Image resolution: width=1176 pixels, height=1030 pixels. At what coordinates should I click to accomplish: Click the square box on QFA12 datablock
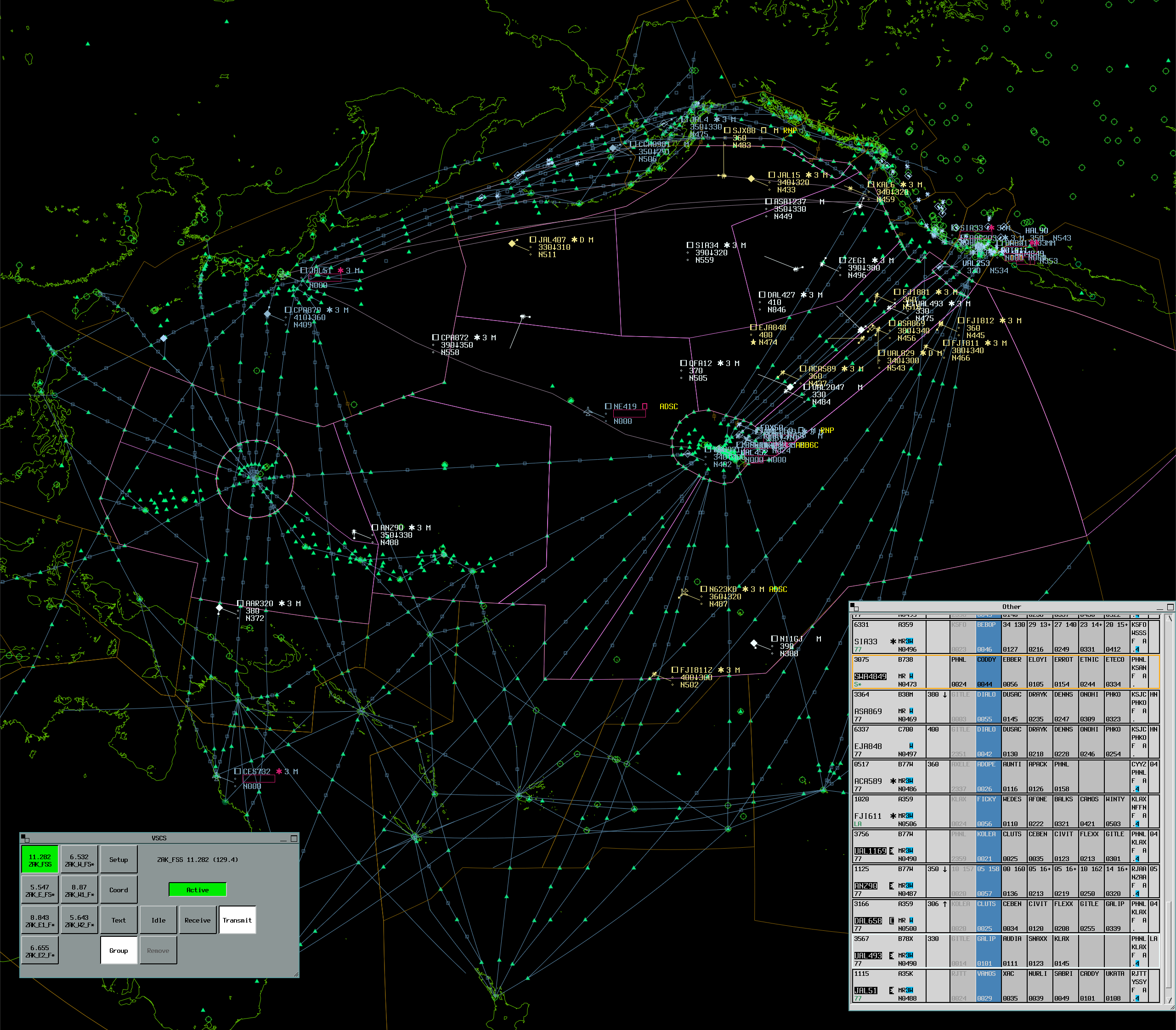tap(683, 363)
